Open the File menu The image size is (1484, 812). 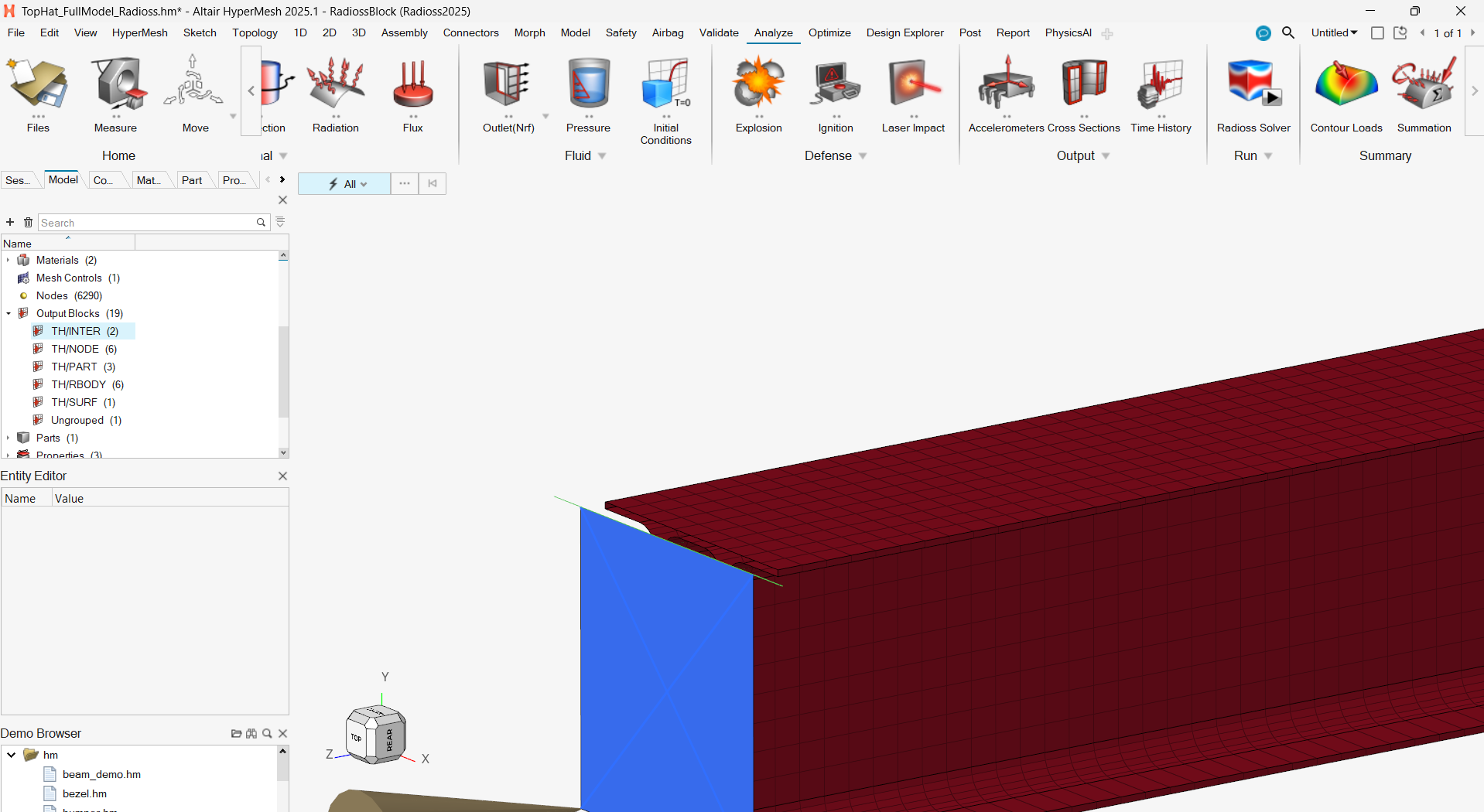tap(16, 32)
